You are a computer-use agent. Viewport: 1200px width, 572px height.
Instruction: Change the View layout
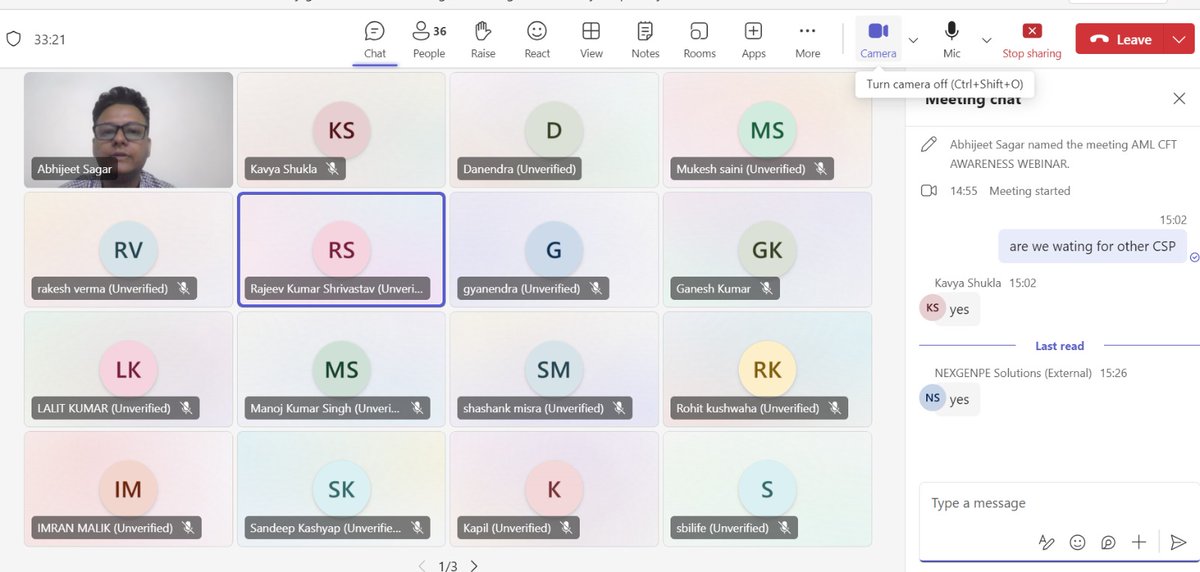[x=591, y=40]
